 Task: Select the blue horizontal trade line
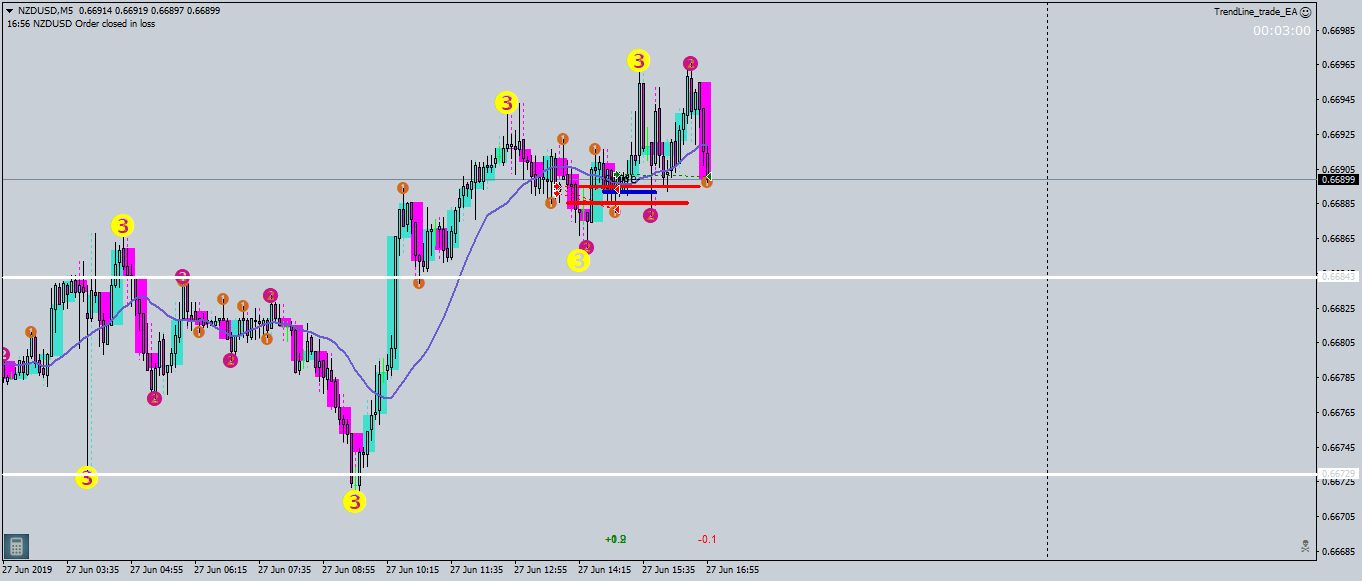tap(630, 192)
